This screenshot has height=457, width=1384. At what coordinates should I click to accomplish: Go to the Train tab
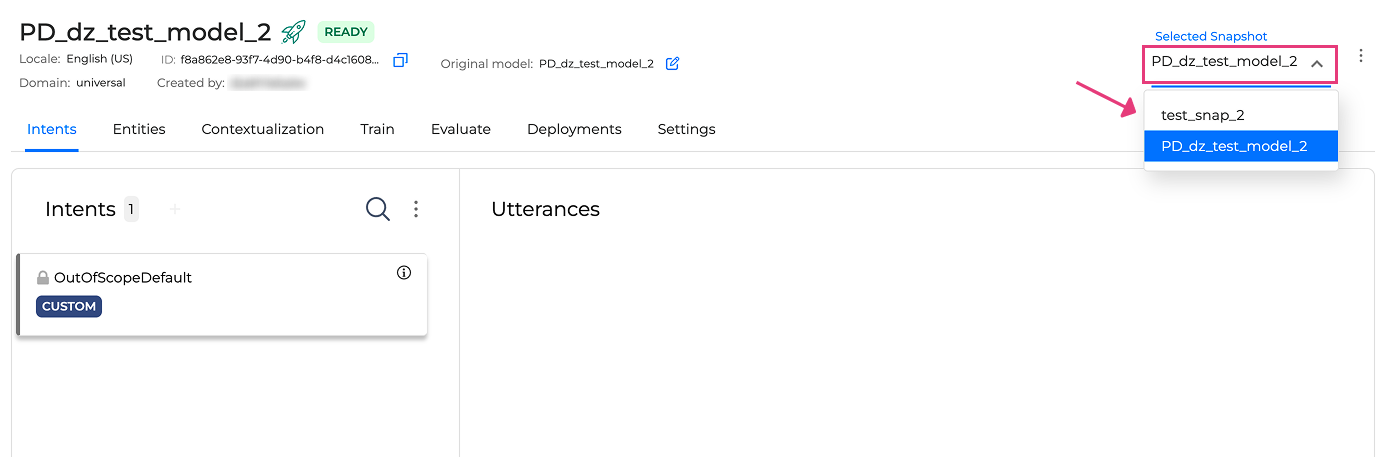click(378, 129)
